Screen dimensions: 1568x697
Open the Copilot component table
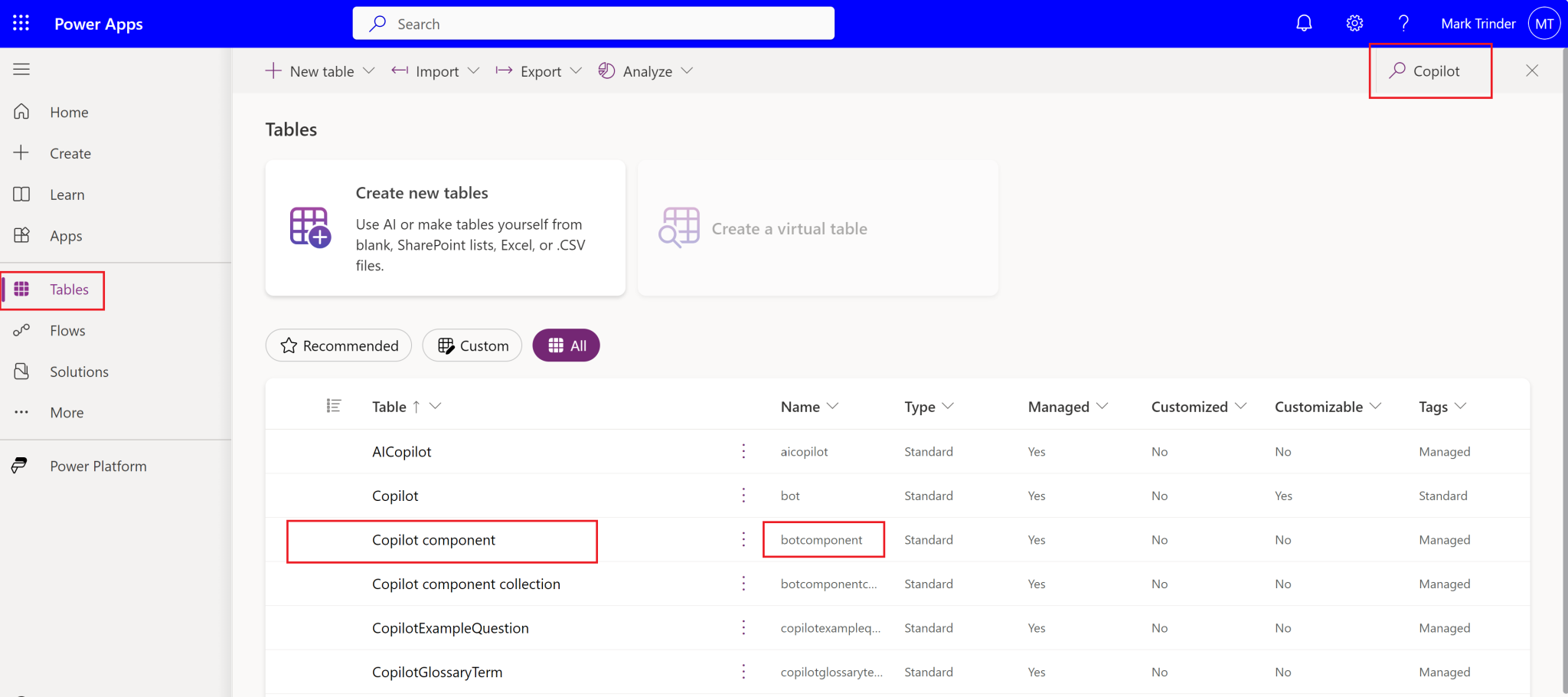(433, 539)
